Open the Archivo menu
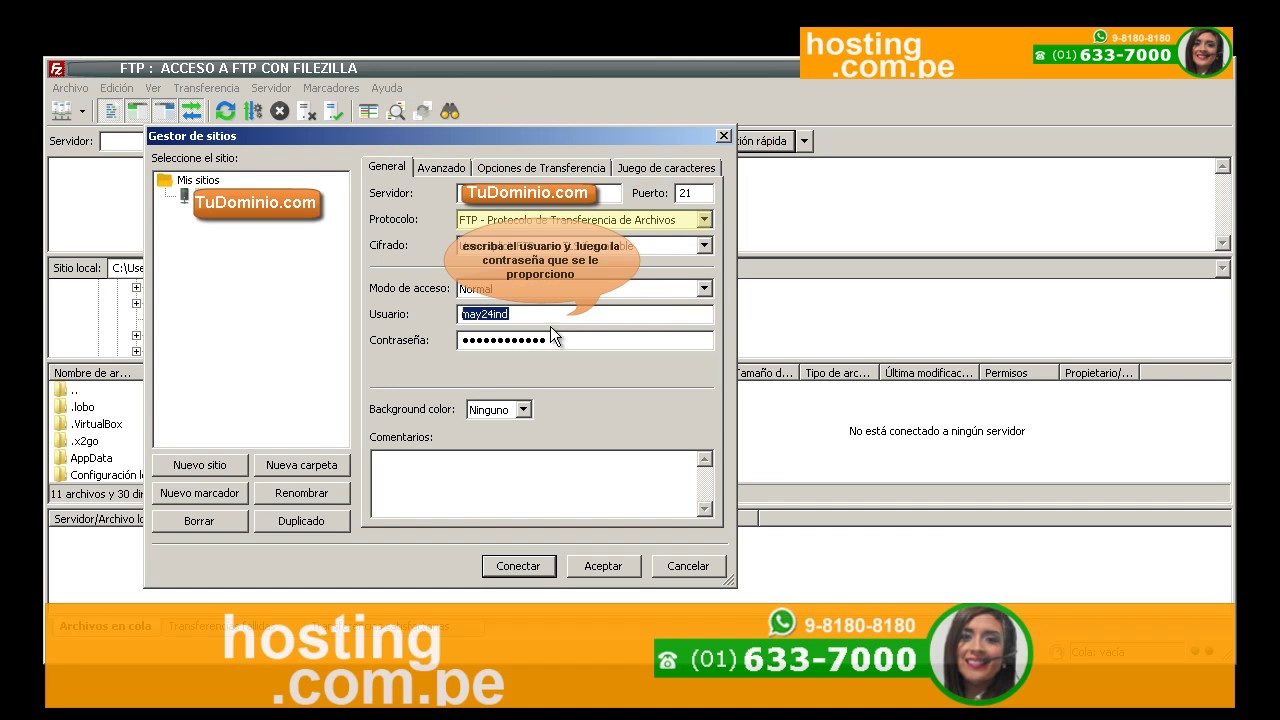This screenshot has height=720, width=1280. point(70,88)
